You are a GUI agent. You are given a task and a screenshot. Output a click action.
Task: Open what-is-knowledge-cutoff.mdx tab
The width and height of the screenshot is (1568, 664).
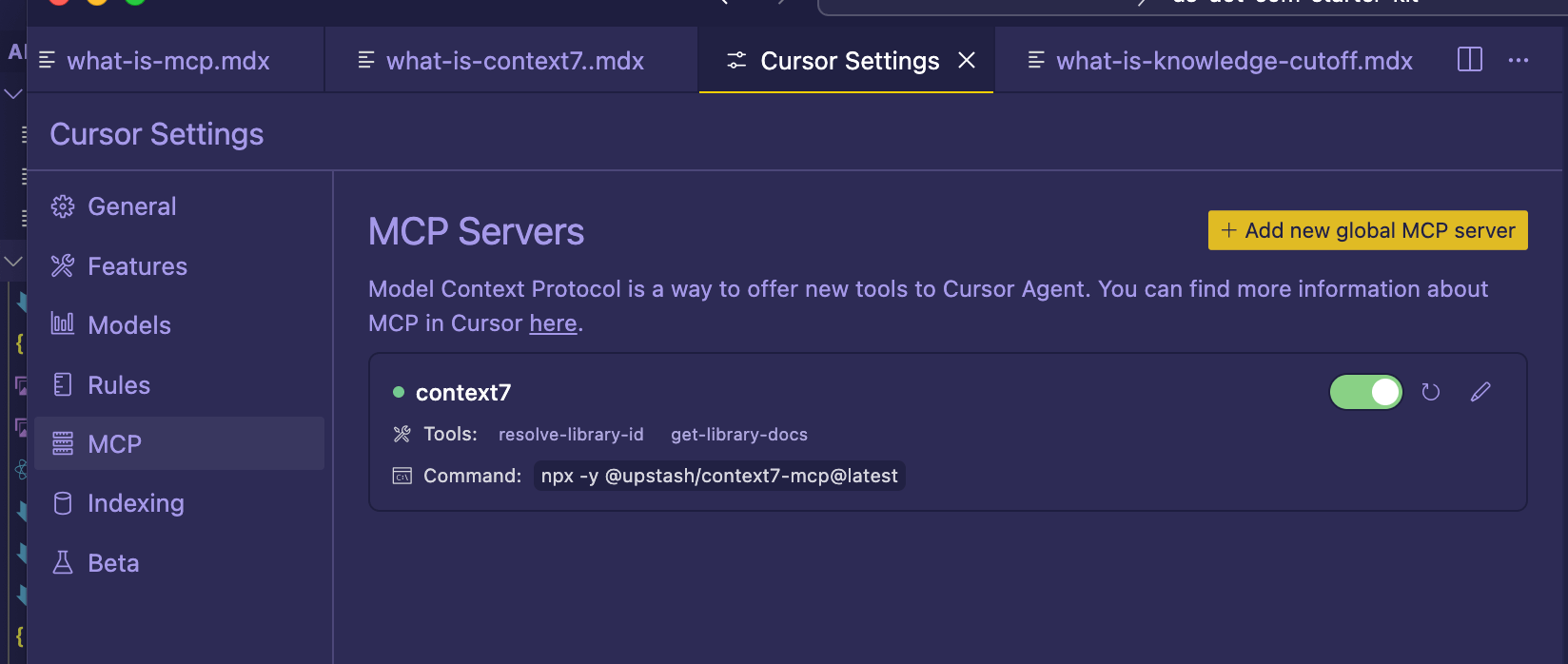click(x=1233, y=61)
